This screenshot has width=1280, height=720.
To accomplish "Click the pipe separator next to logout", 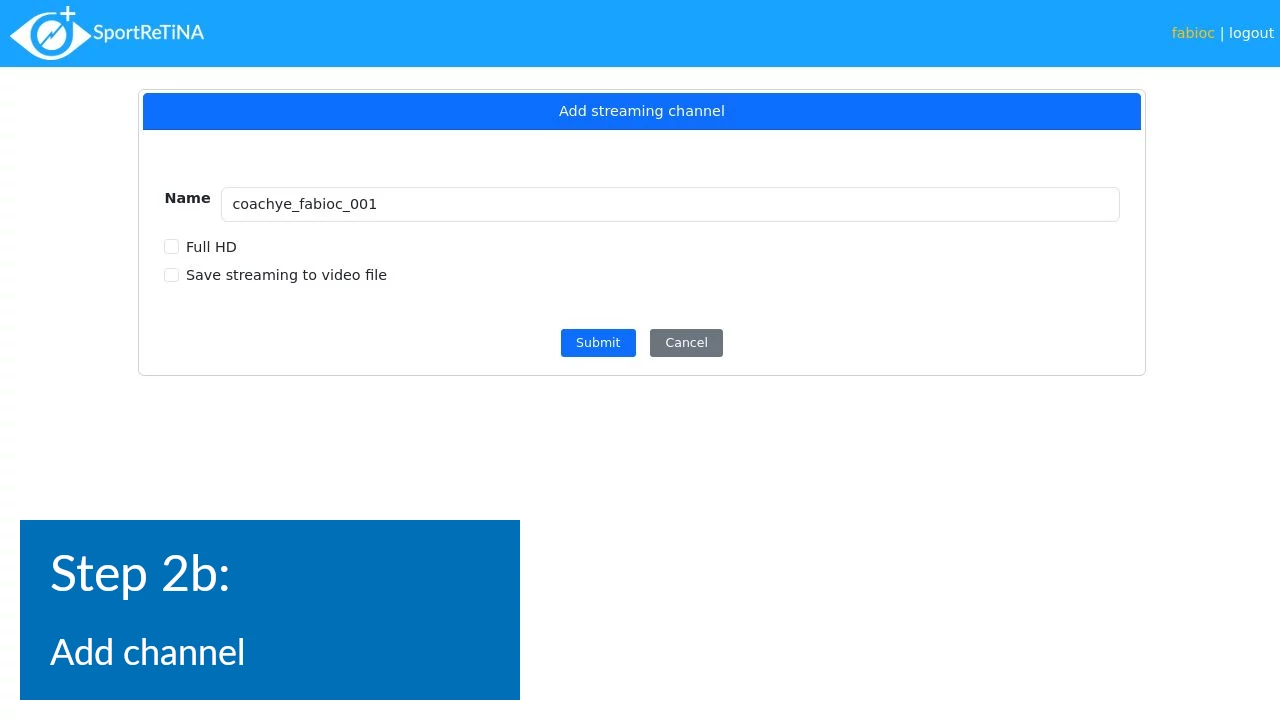I will point(1221,33).
